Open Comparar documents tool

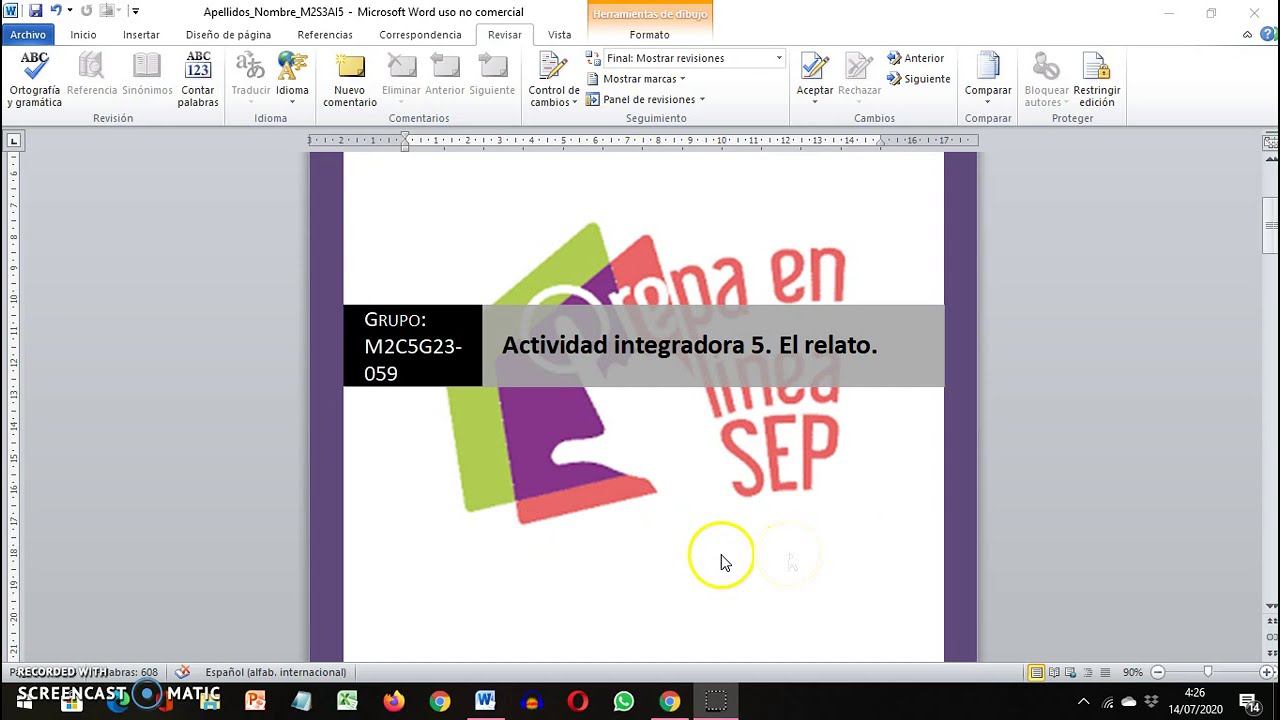tap(988, 80)
